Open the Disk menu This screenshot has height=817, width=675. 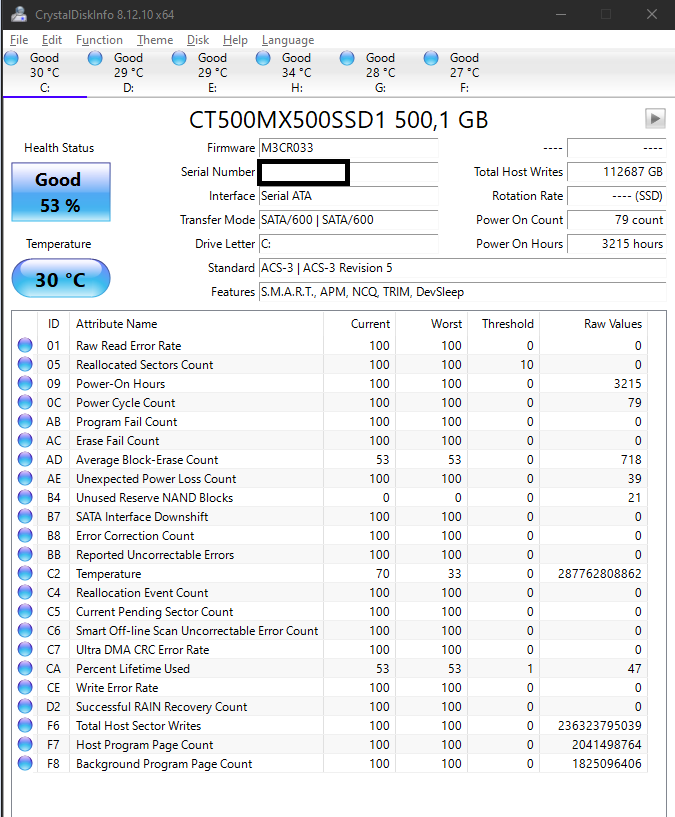(x=198, y=40)
